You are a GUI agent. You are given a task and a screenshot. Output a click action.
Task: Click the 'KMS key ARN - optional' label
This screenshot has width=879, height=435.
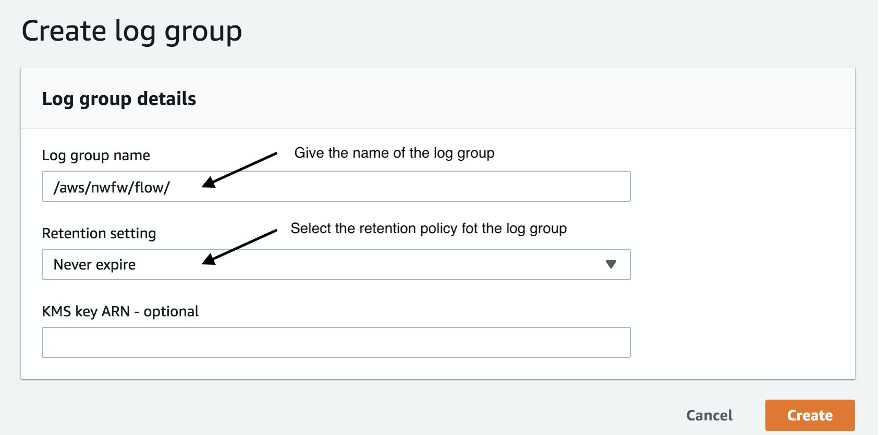pos(121,311)
